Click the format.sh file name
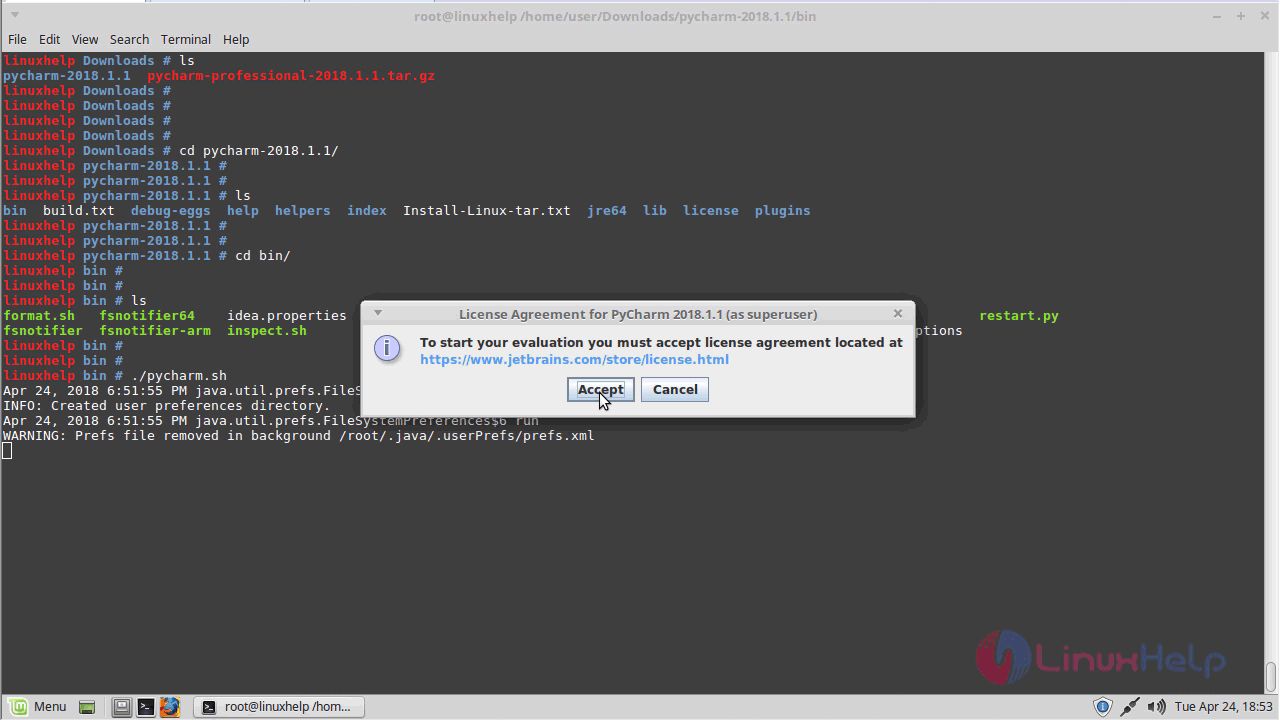 [x=39, y=315]
